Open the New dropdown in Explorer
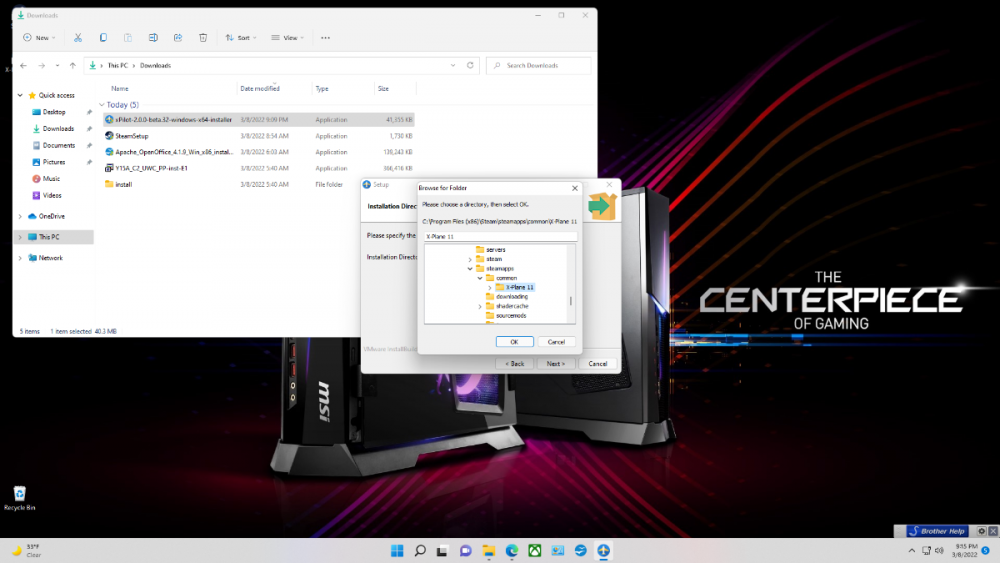1000x563 pixels. 40,38
